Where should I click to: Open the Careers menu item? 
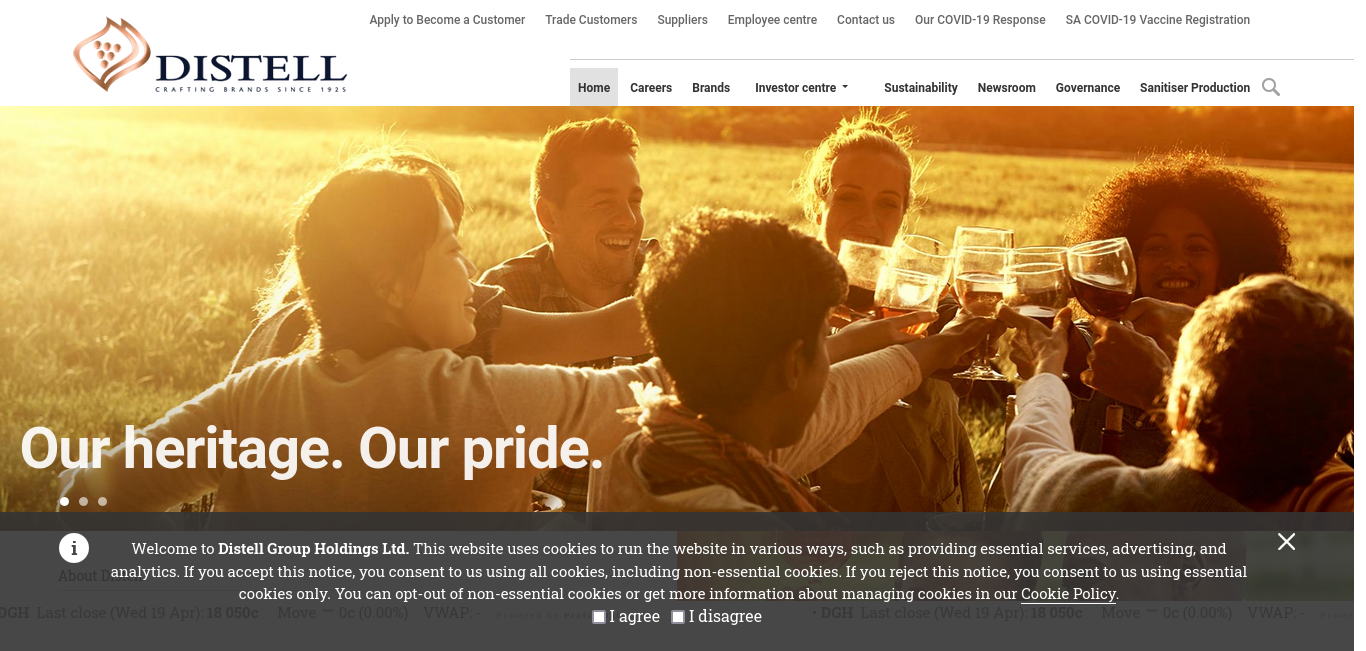651,87
